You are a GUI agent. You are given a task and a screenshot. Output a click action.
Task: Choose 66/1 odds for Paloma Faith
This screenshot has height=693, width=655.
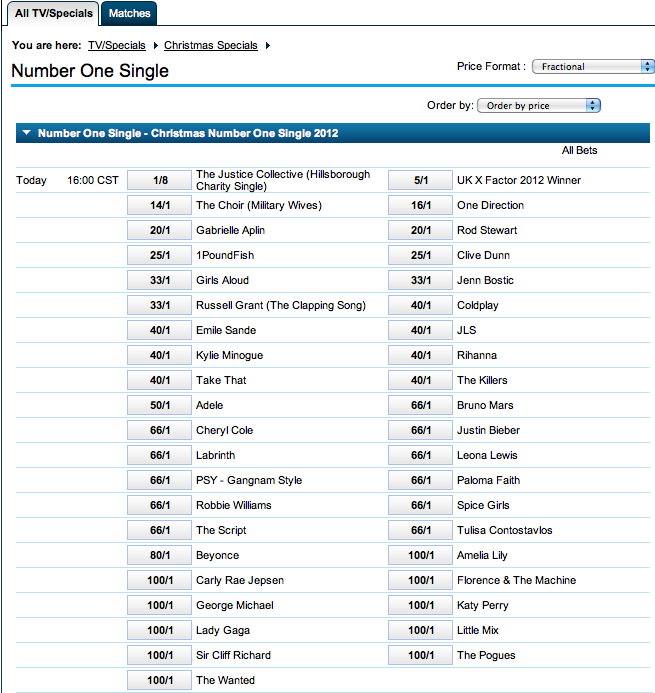[x=420, y=480]
